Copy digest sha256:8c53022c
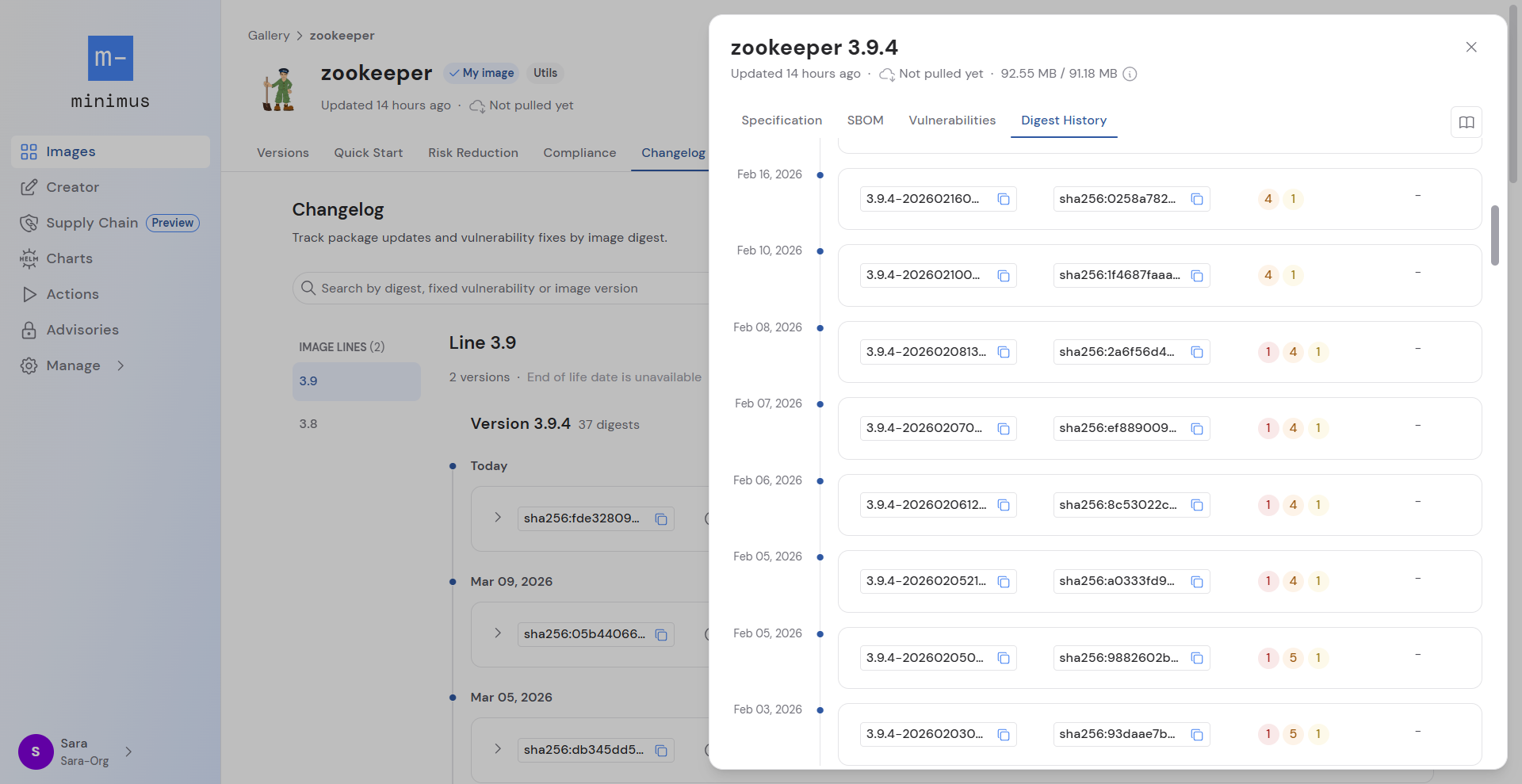1522x784 pixels. point(1197,505)
